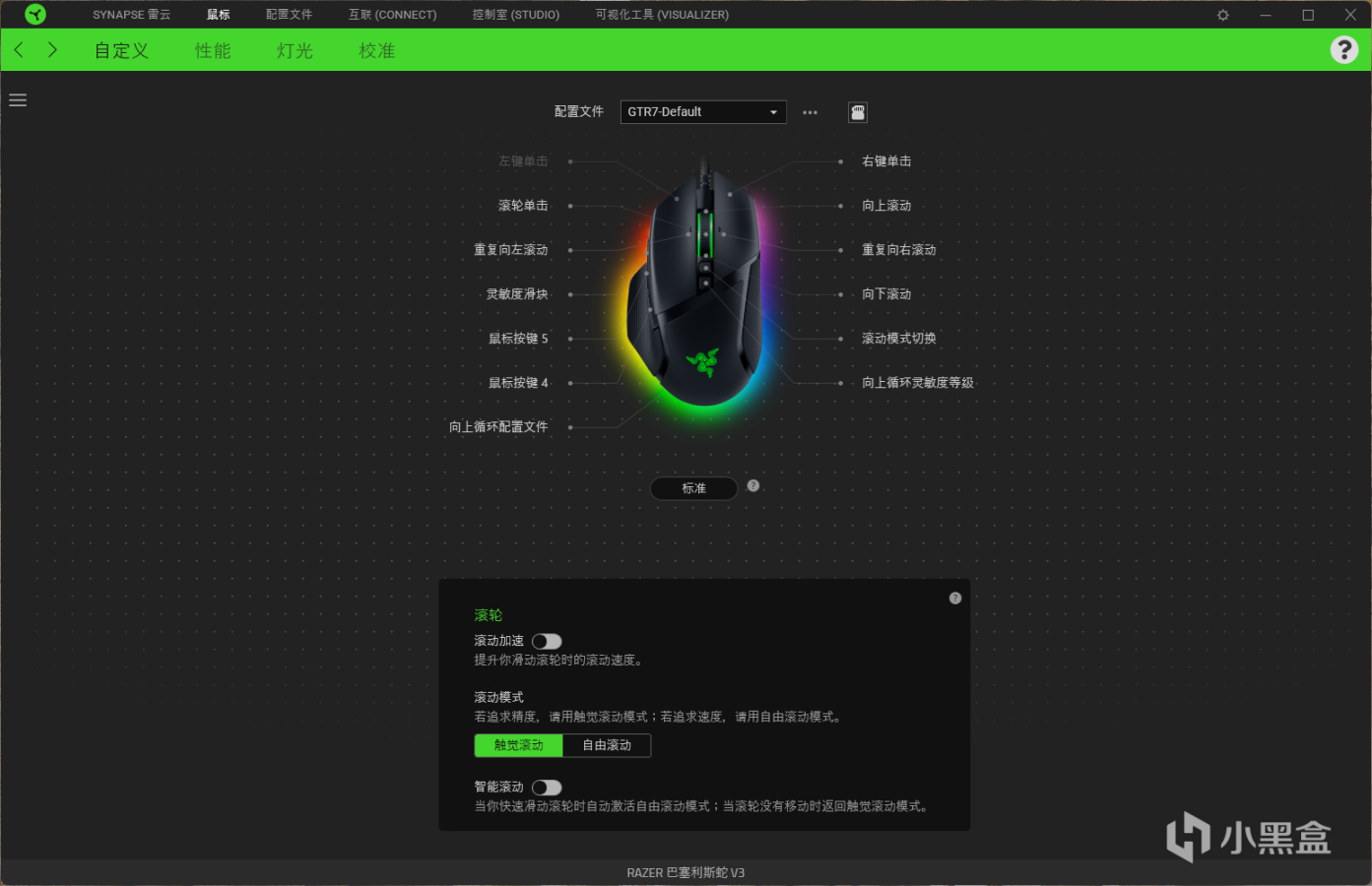Open Synapse settings gear icon
This screenshot has height=886, width=1372.
click(x=1223, y=15)
